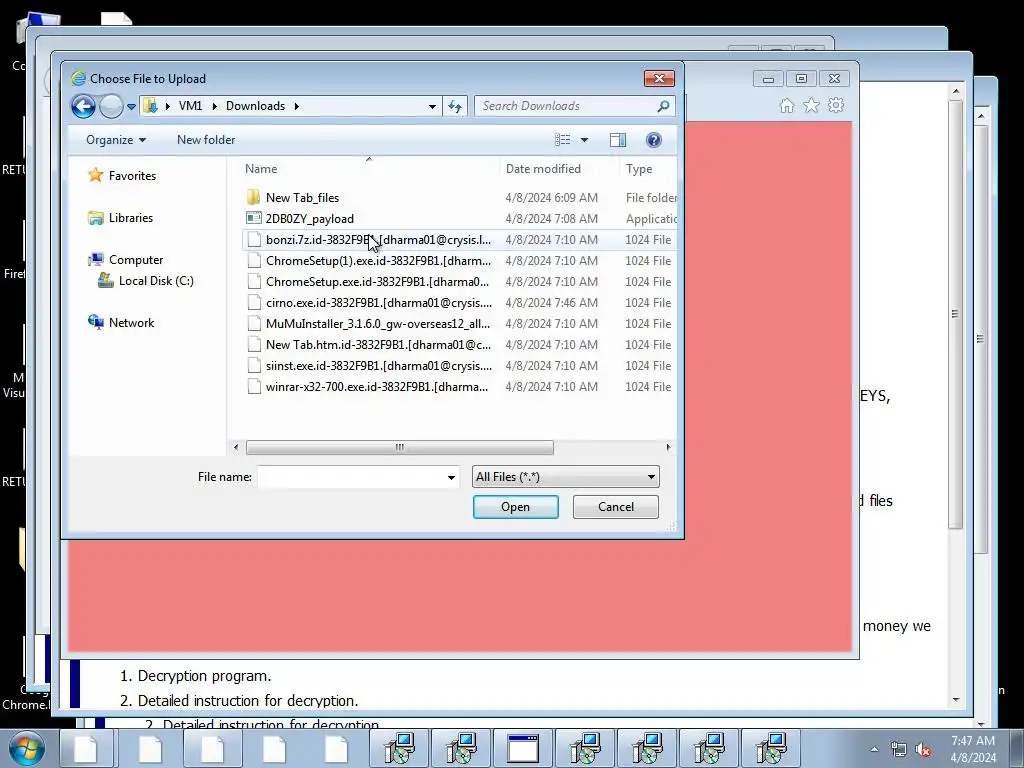Click the change view icon
This screenshot has height=768, width=1024.
[562, 140]
